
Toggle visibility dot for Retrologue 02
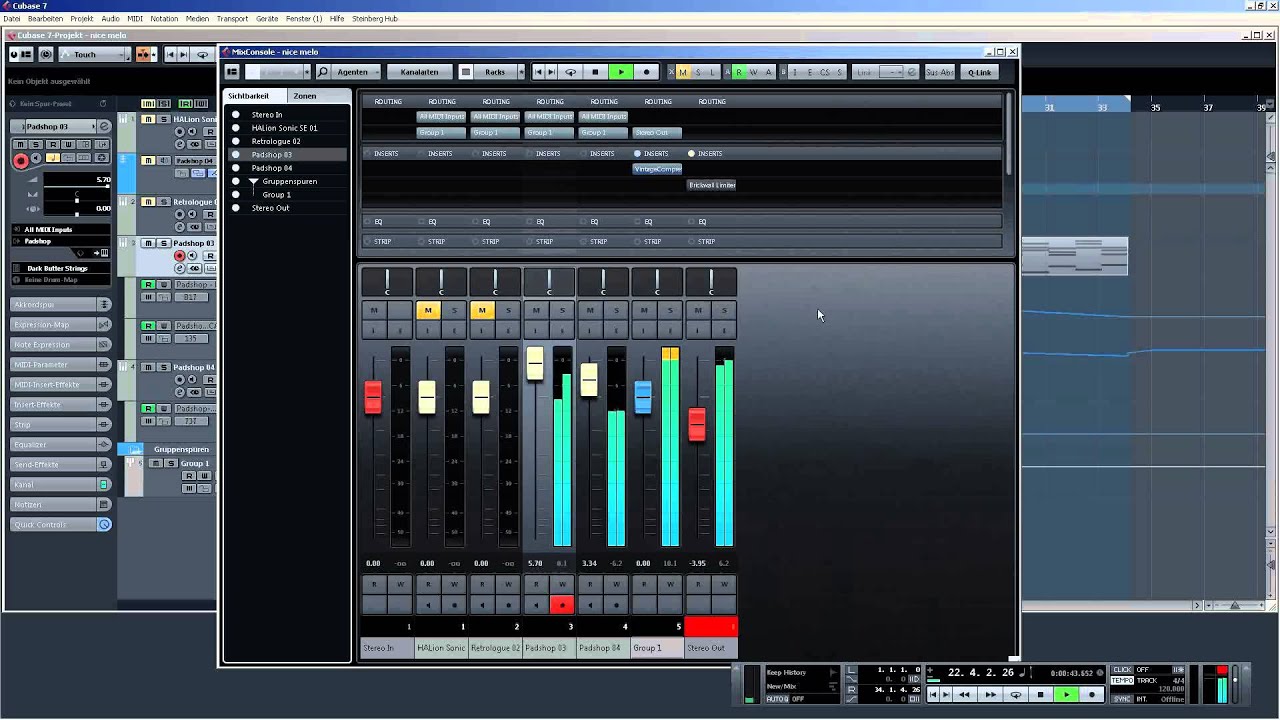236,141
